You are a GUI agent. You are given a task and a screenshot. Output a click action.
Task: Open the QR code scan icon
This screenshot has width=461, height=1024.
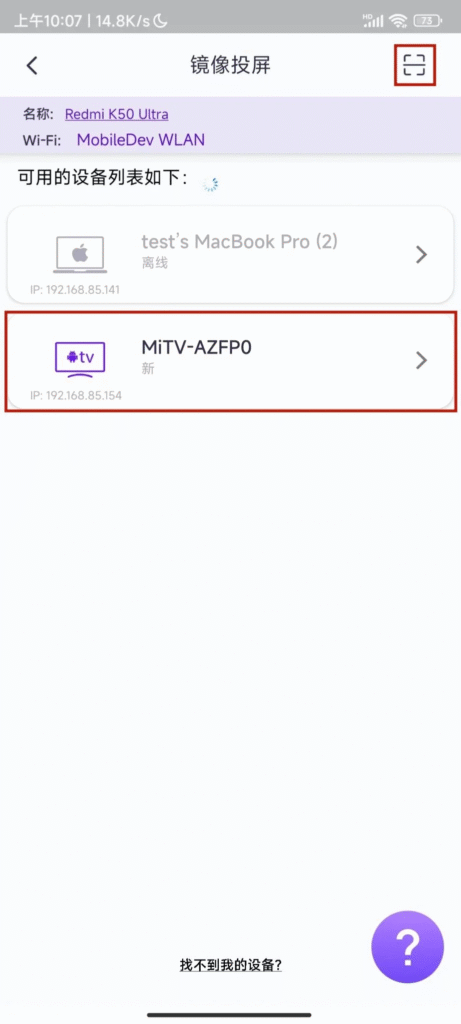click(414, 65)
